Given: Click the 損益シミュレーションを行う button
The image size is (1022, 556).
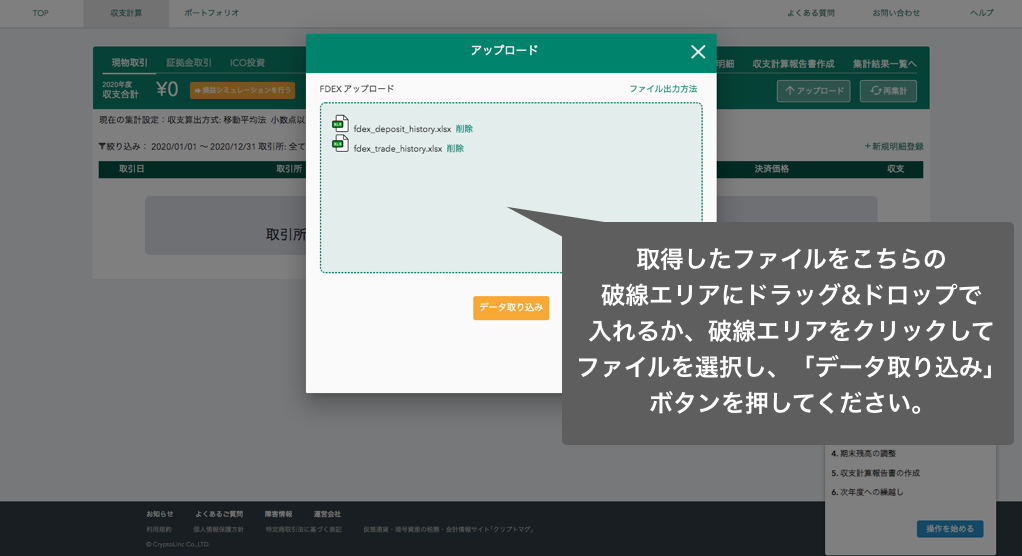Looking at the screenshot, I should (x=242, y=90).
